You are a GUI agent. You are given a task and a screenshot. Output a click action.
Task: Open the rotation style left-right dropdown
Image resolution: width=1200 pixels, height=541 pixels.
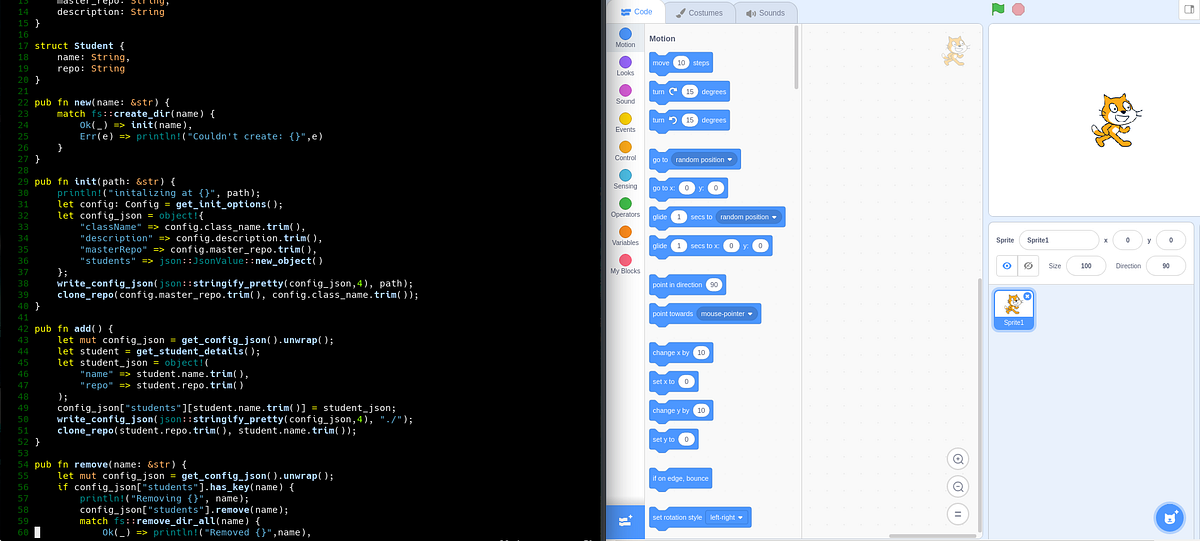[726, 517]
